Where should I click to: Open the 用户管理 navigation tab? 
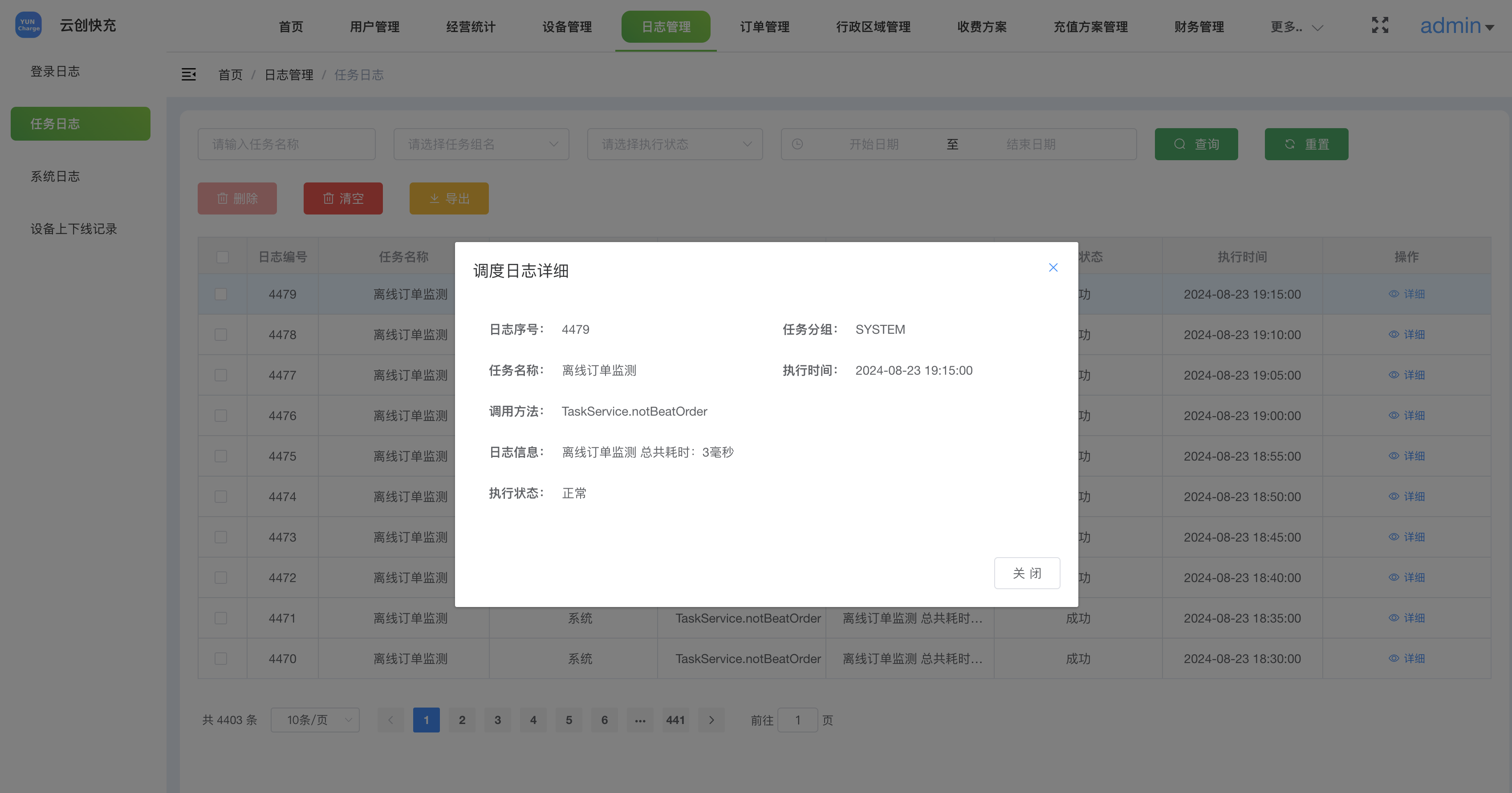click(374, 27)
